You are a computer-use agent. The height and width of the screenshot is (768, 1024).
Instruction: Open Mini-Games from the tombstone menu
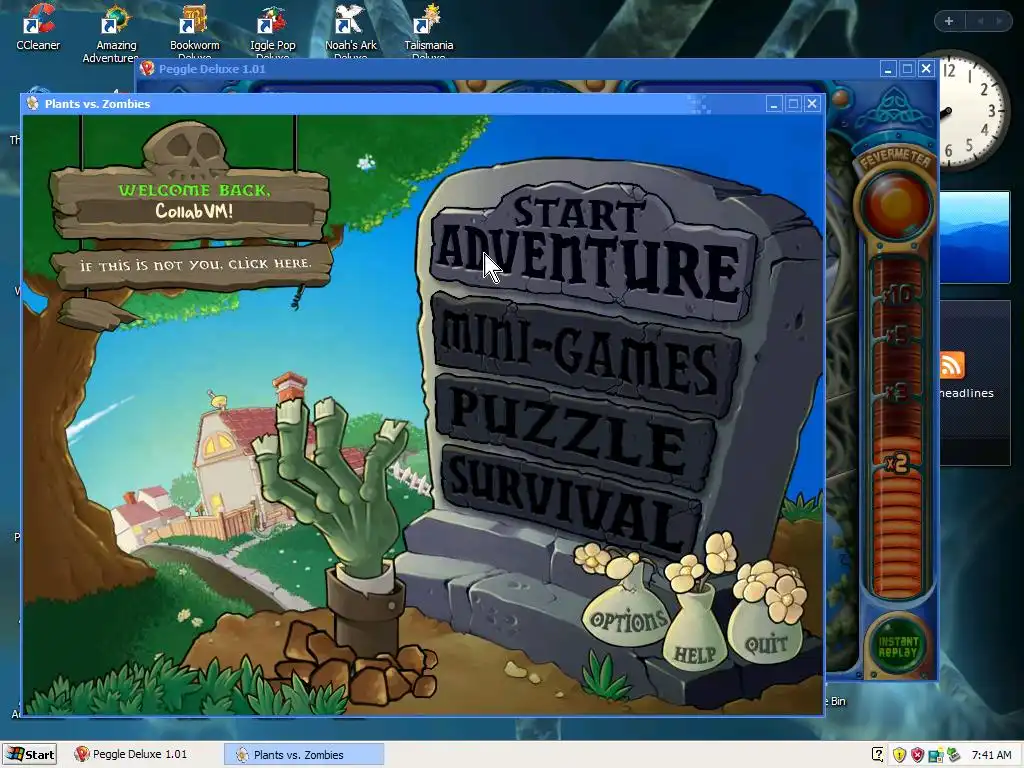tap(584, 353)
